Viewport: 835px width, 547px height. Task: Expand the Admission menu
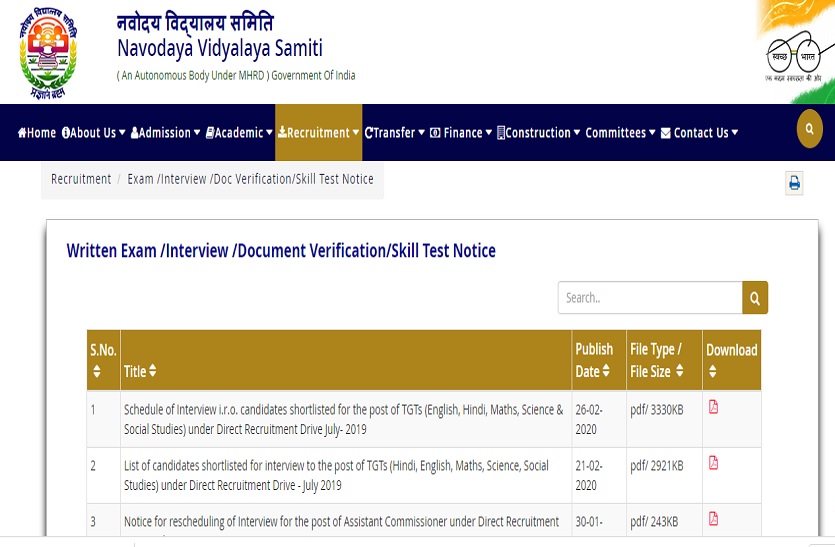tap(166, 133)
